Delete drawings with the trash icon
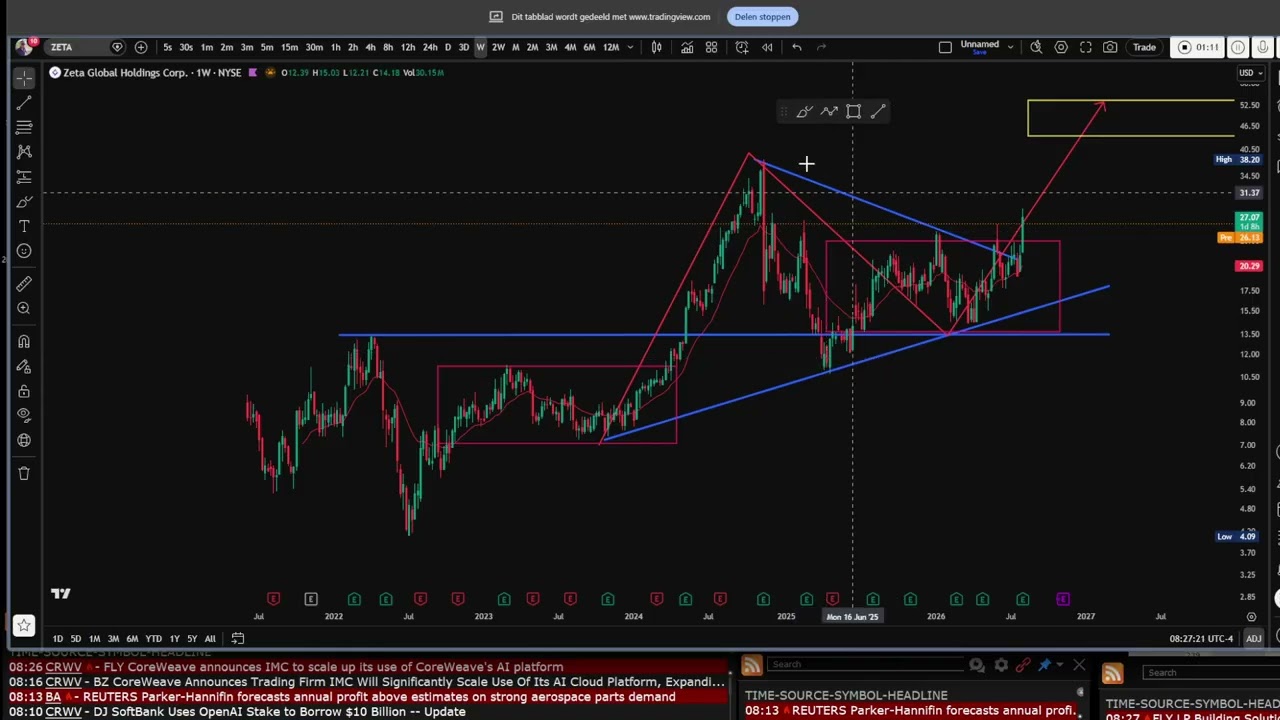The height and width of the screenshot is (720, 1280). click(x=24, y=473)
